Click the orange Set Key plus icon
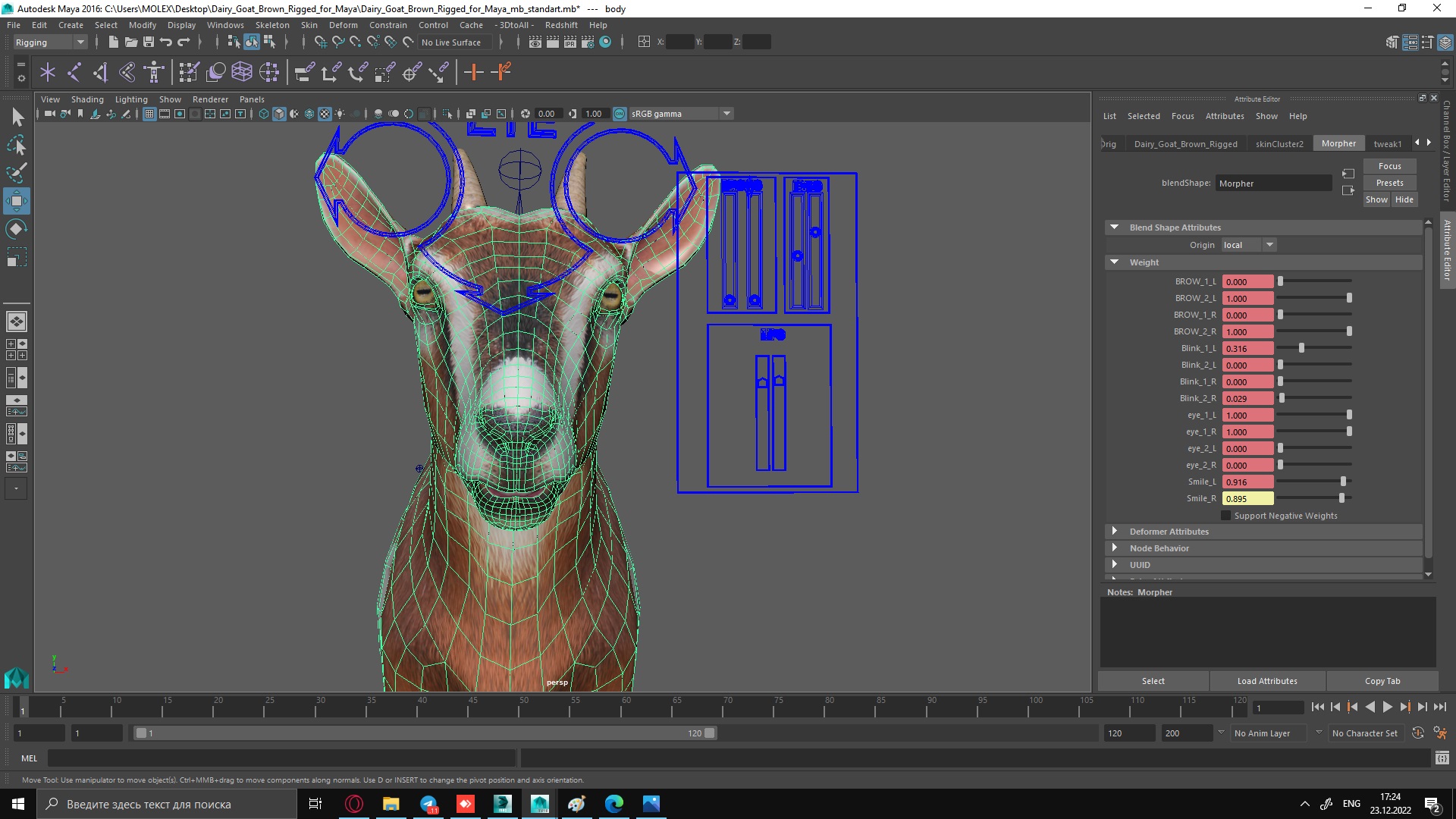The width and height of the screenshot is (1456, 819). [474, 72]
